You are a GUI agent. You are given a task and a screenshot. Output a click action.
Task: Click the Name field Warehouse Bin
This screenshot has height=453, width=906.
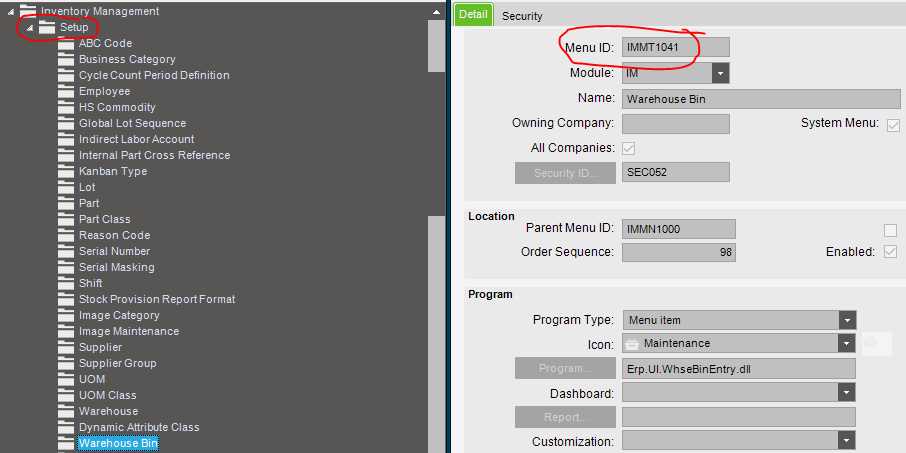point(762,99)
